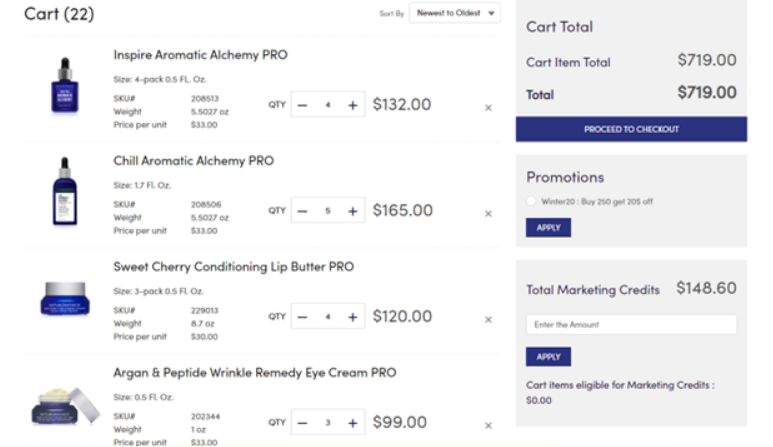The height and width of the screenshot is (447, 773).
Task: Decrease quantity of Chill Aromatic Alchemy PRO
Action: [303, 211]
